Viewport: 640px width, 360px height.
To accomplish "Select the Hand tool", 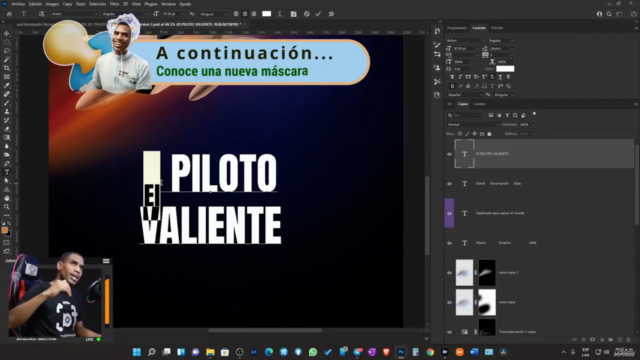I will pos(7,198).
